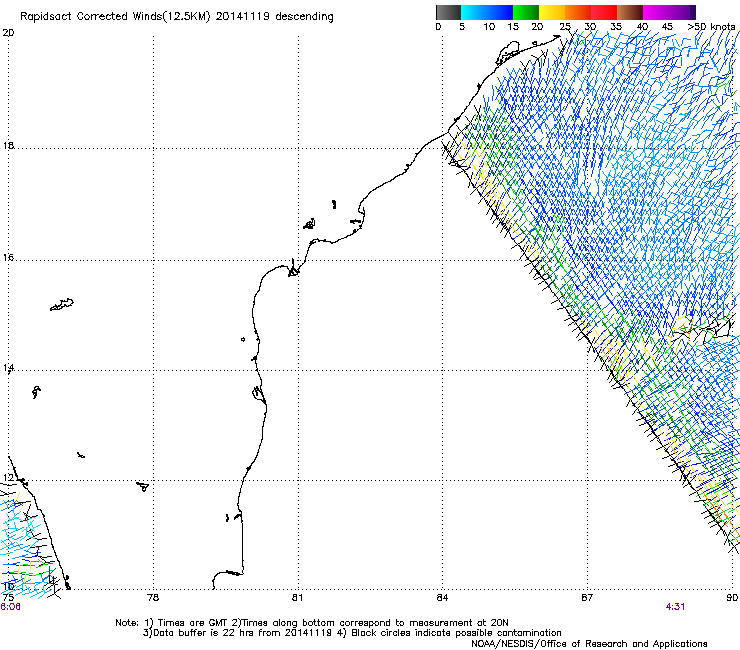The height and width of the screenshot is (650, 740).
Task: Click the yellow 20-25 knots legend swatch
Action: coord(552,12)
